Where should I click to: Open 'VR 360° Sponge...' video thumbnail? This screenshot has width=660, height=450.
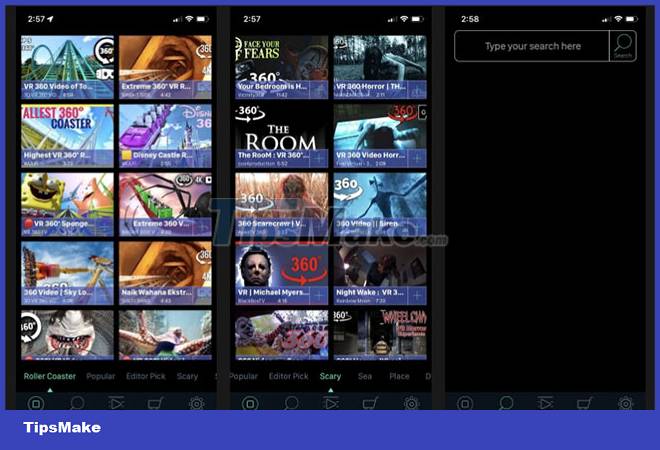(x=67, y=205)
